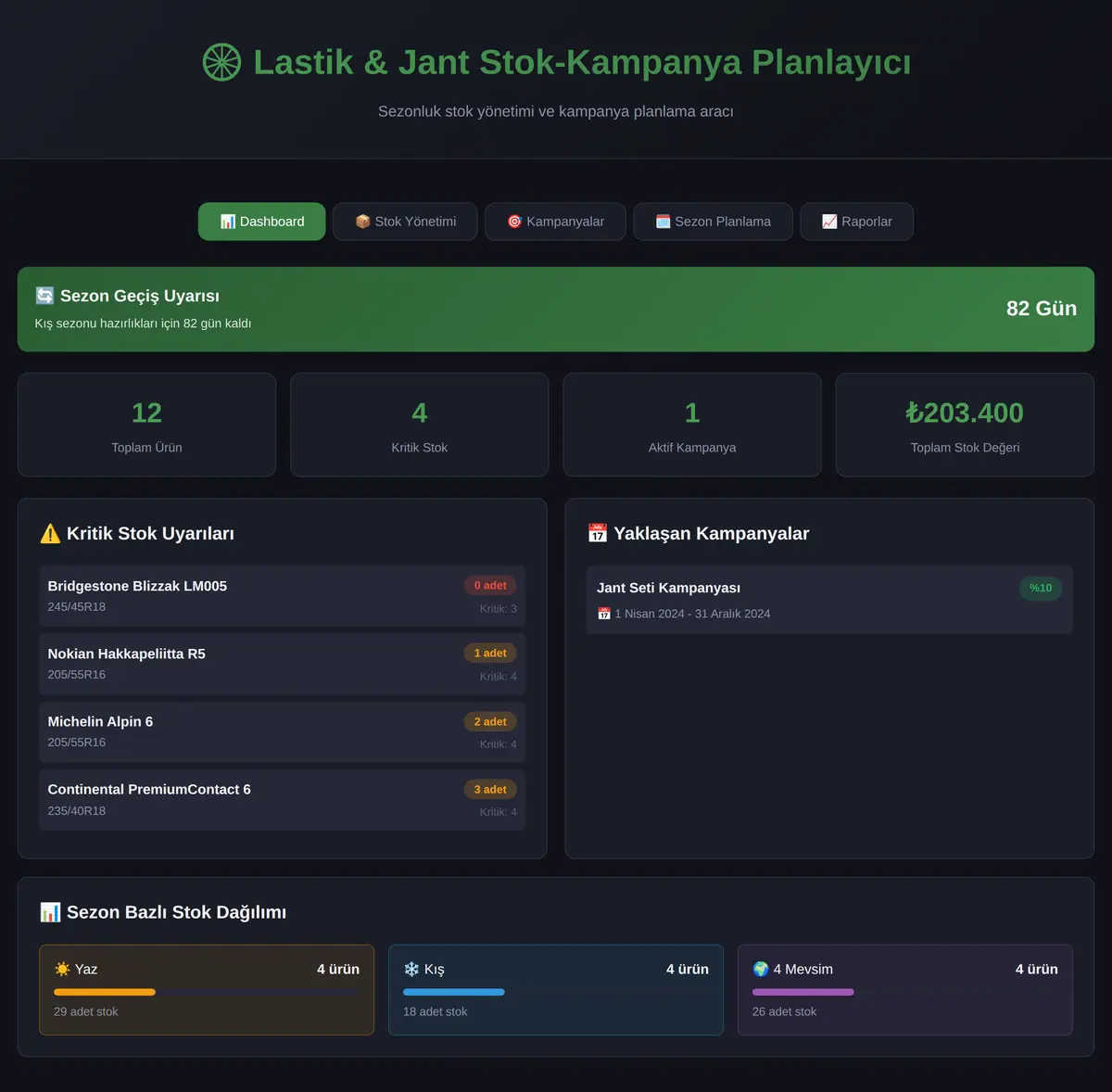This screenshot has height=1092, width=1112.
Task: Open the Raporlar tab
Action: [856, 222]
